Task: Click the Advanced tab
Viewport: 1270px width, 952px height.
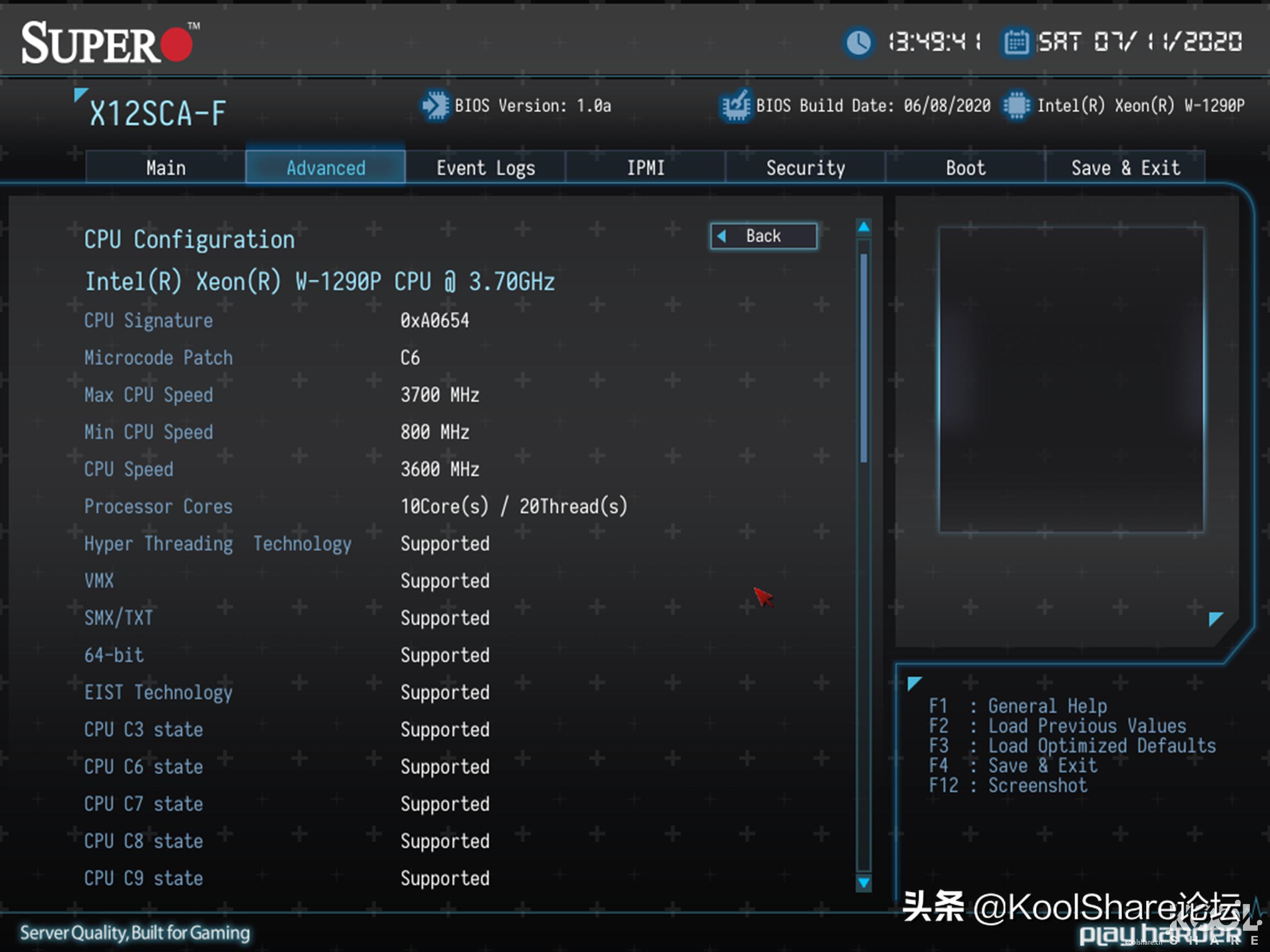Action: (x=325, y=167)
